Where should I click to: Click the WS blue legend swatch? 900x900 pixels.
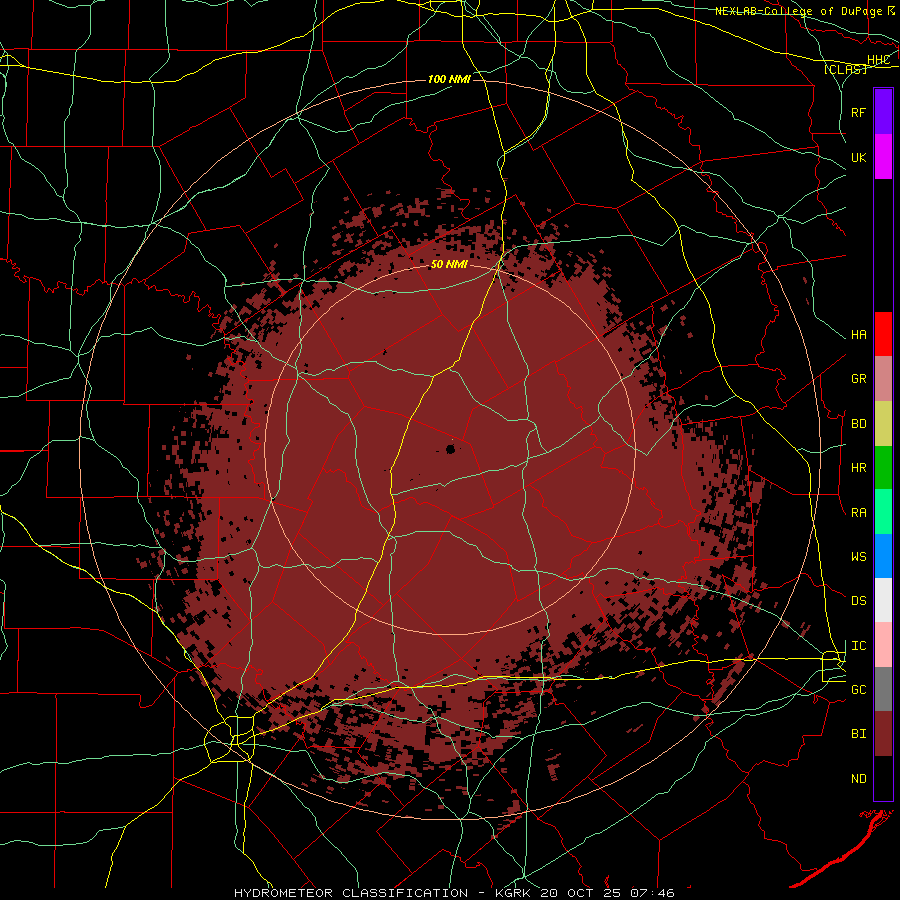point(883,556)
